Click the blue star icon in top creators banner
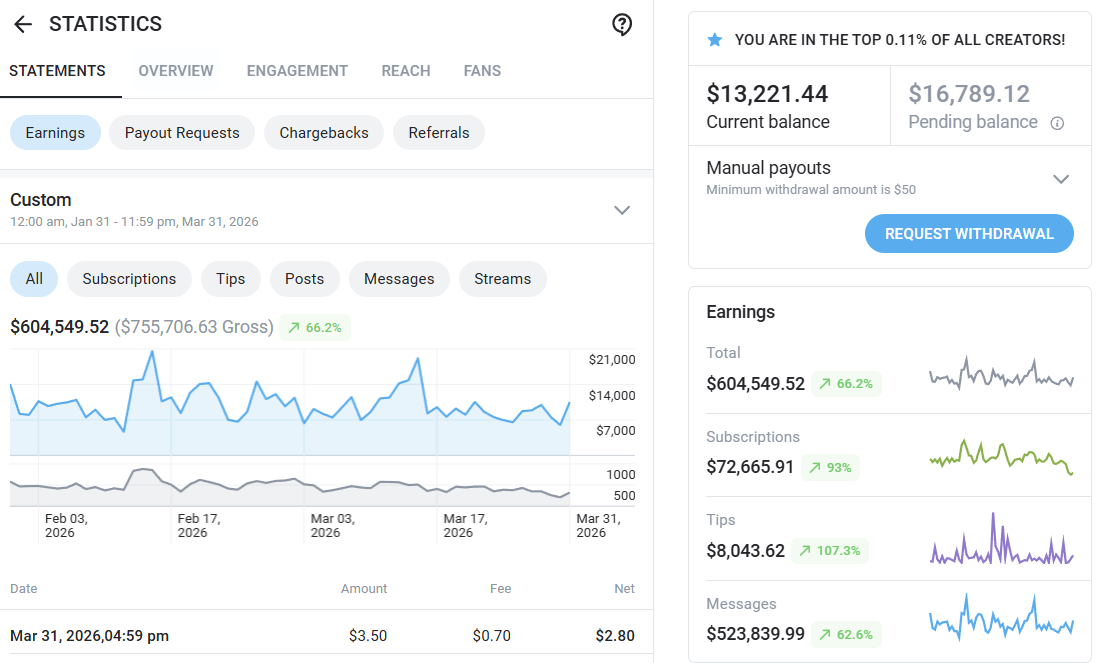The image size is (1097, 663). coord(714,40)
